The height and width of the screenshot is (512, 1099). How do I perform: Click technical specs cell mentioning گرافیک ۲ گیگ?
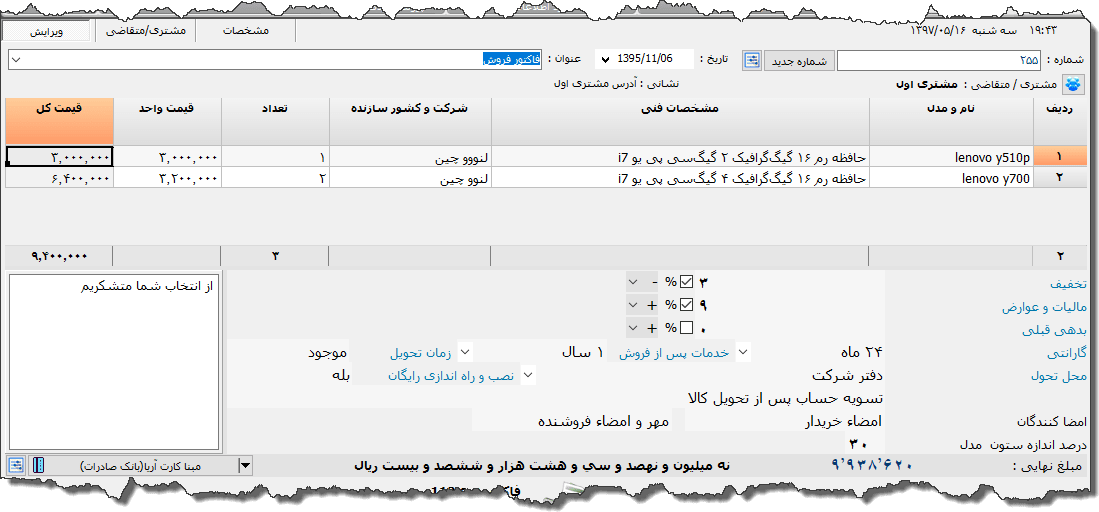click(x=681, y=156)
